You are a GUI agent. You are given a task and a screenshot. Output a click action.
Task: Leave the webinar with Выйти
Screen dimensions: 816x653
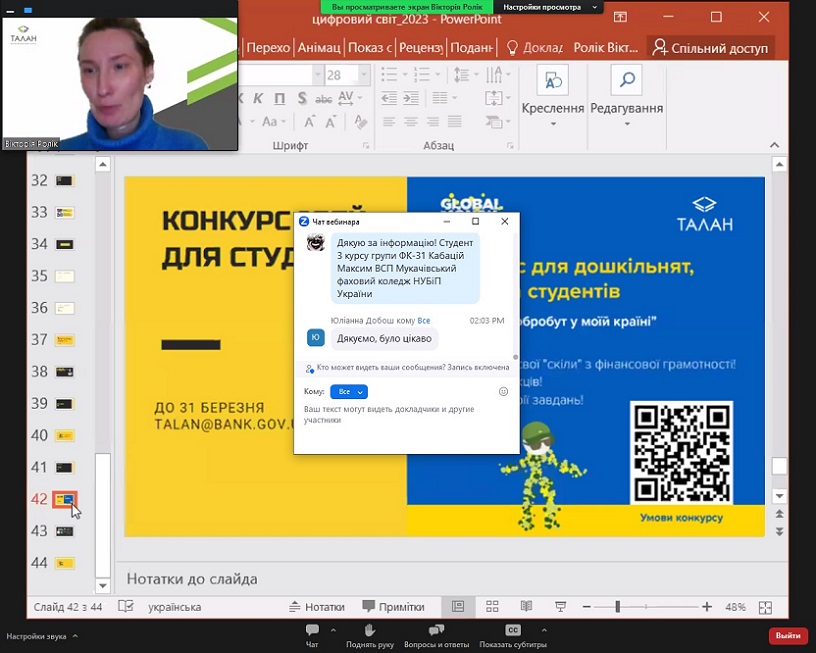(788, 635)
